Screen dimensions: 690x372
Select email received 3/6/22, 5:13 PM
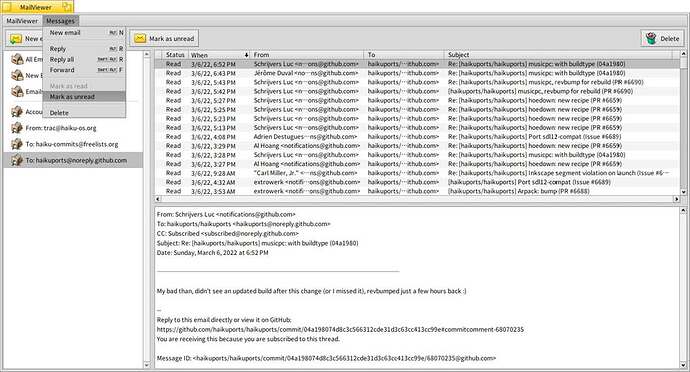coord(417,128)
